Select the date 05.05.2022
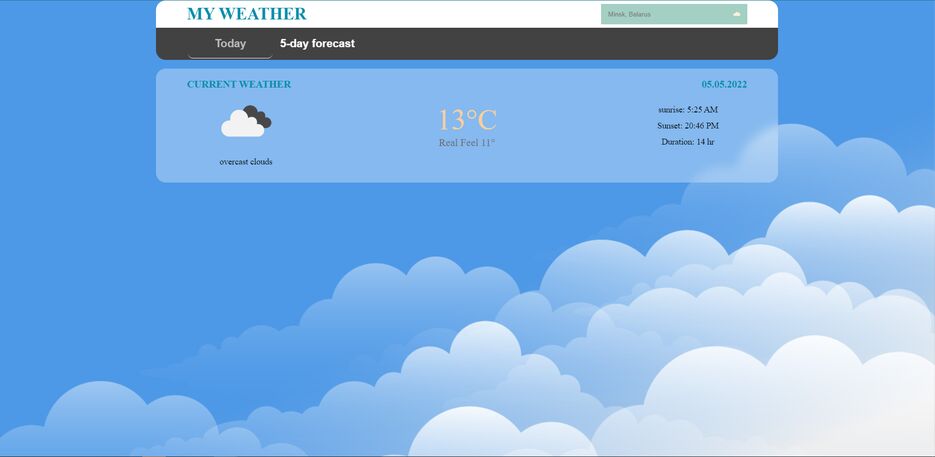 coord(724,85)
